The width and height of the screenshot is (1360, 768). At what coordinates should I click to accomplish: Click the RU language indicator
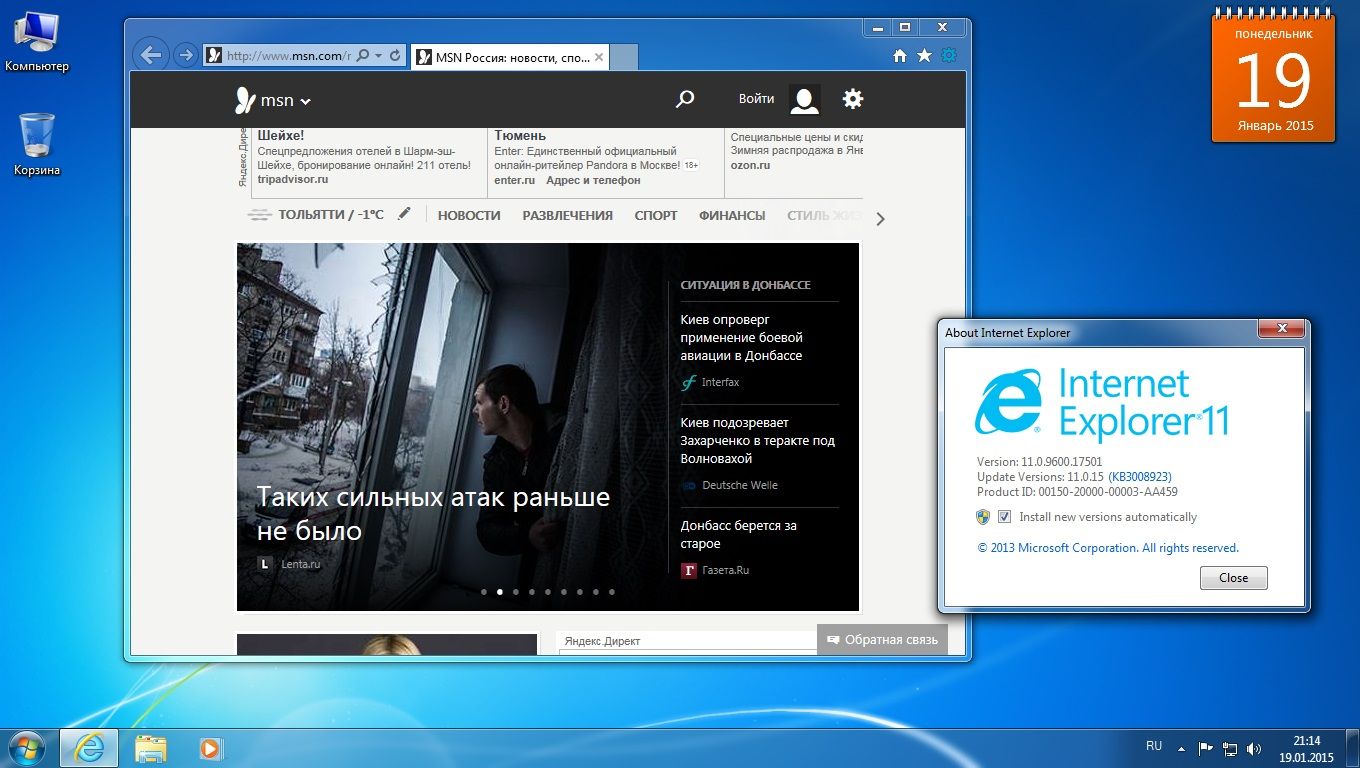(1154, 746)
